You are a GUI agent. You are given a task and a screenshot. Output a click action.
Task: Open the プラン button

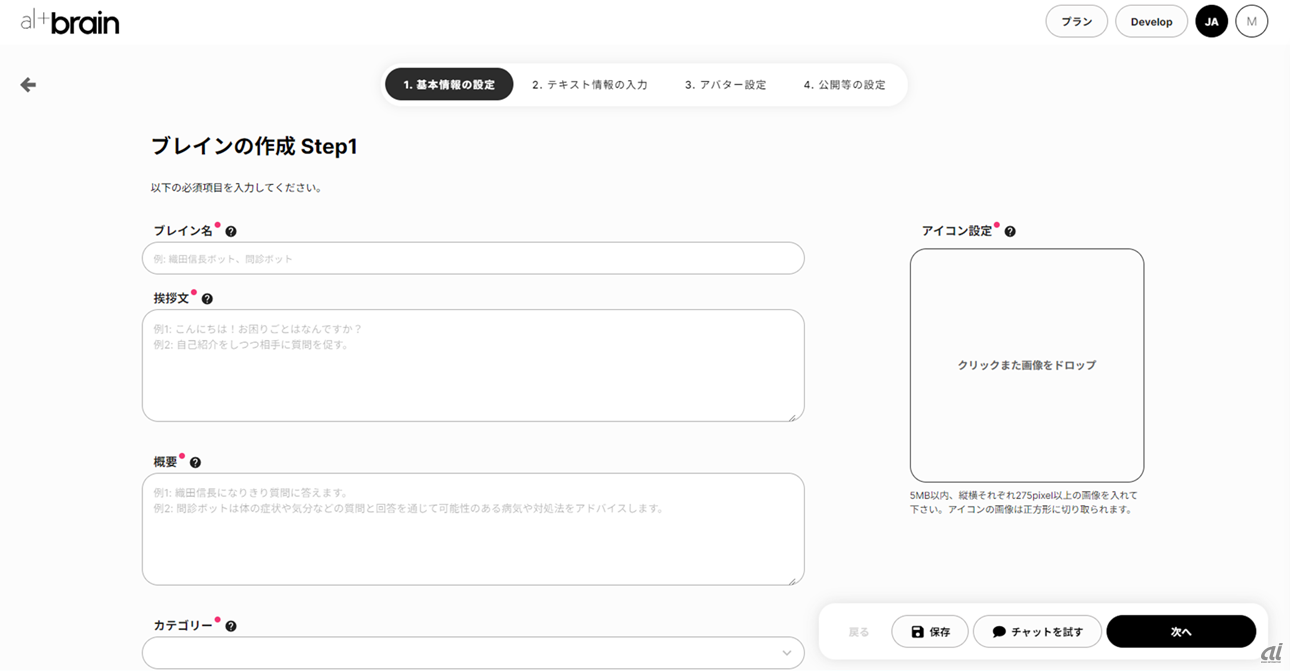1076,21
